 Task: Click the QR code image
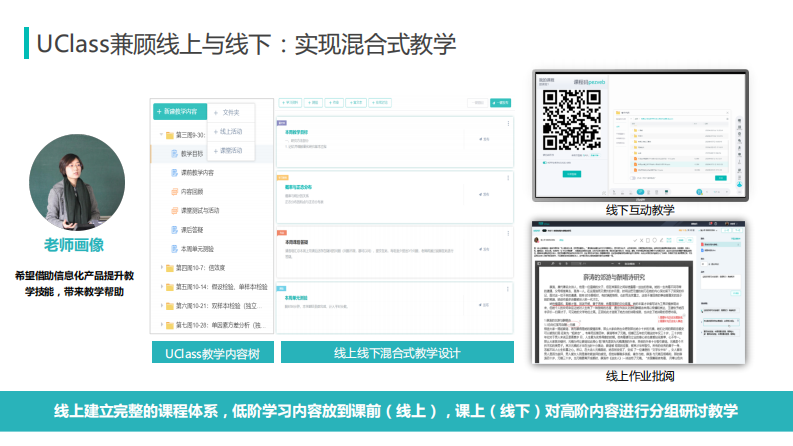pyautogui.click(x=571, y=120)
